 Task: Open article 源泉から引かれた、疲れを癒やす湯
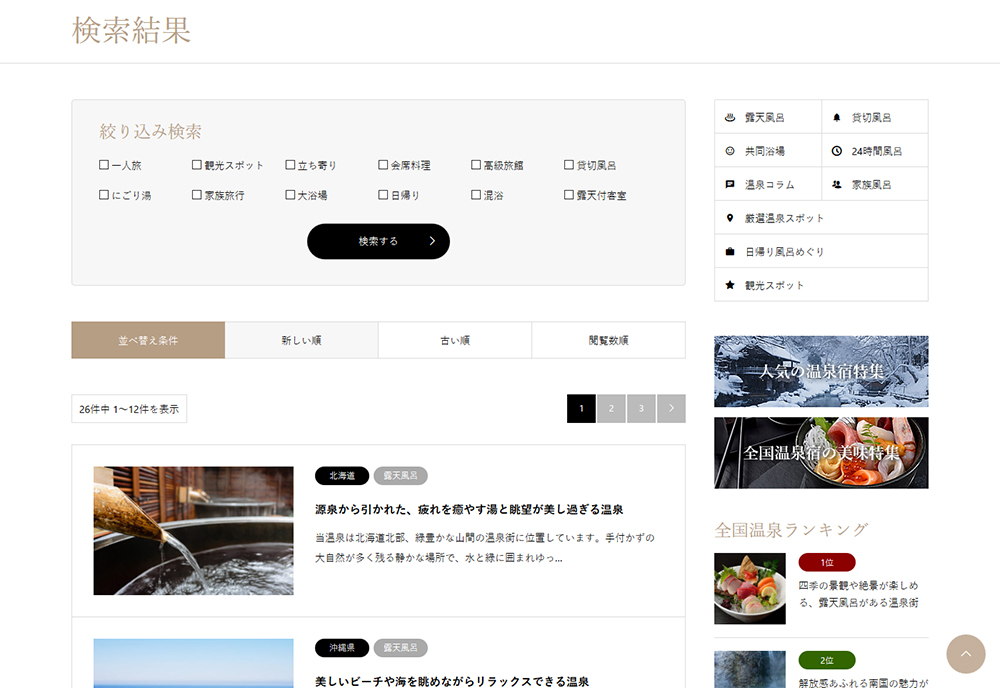469,509
